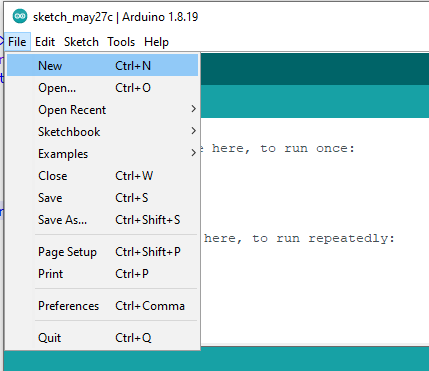Open the Edit menu
429x371 pixels.
coord(45,42)
